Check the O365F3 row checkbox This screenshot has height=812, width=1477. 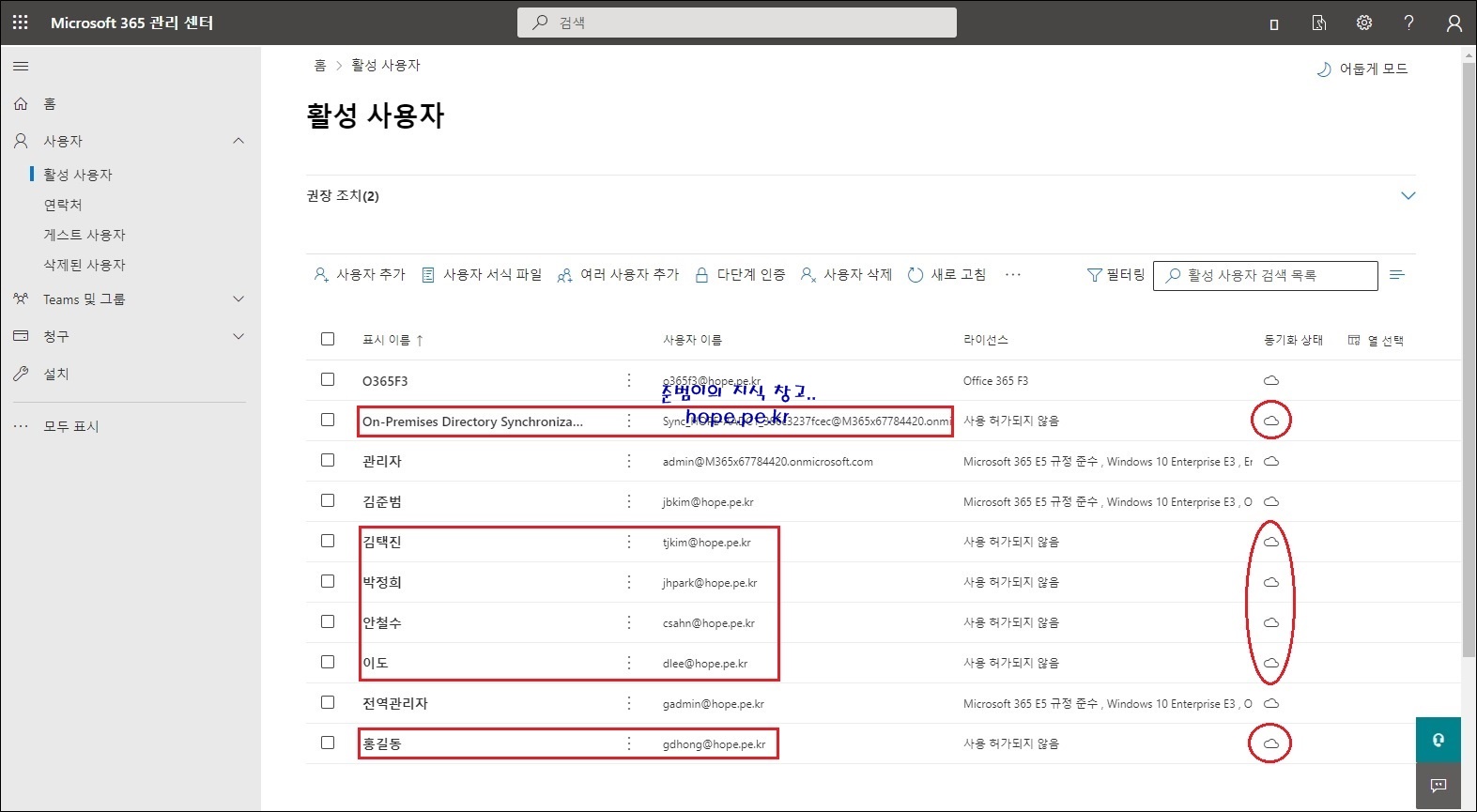328,379
